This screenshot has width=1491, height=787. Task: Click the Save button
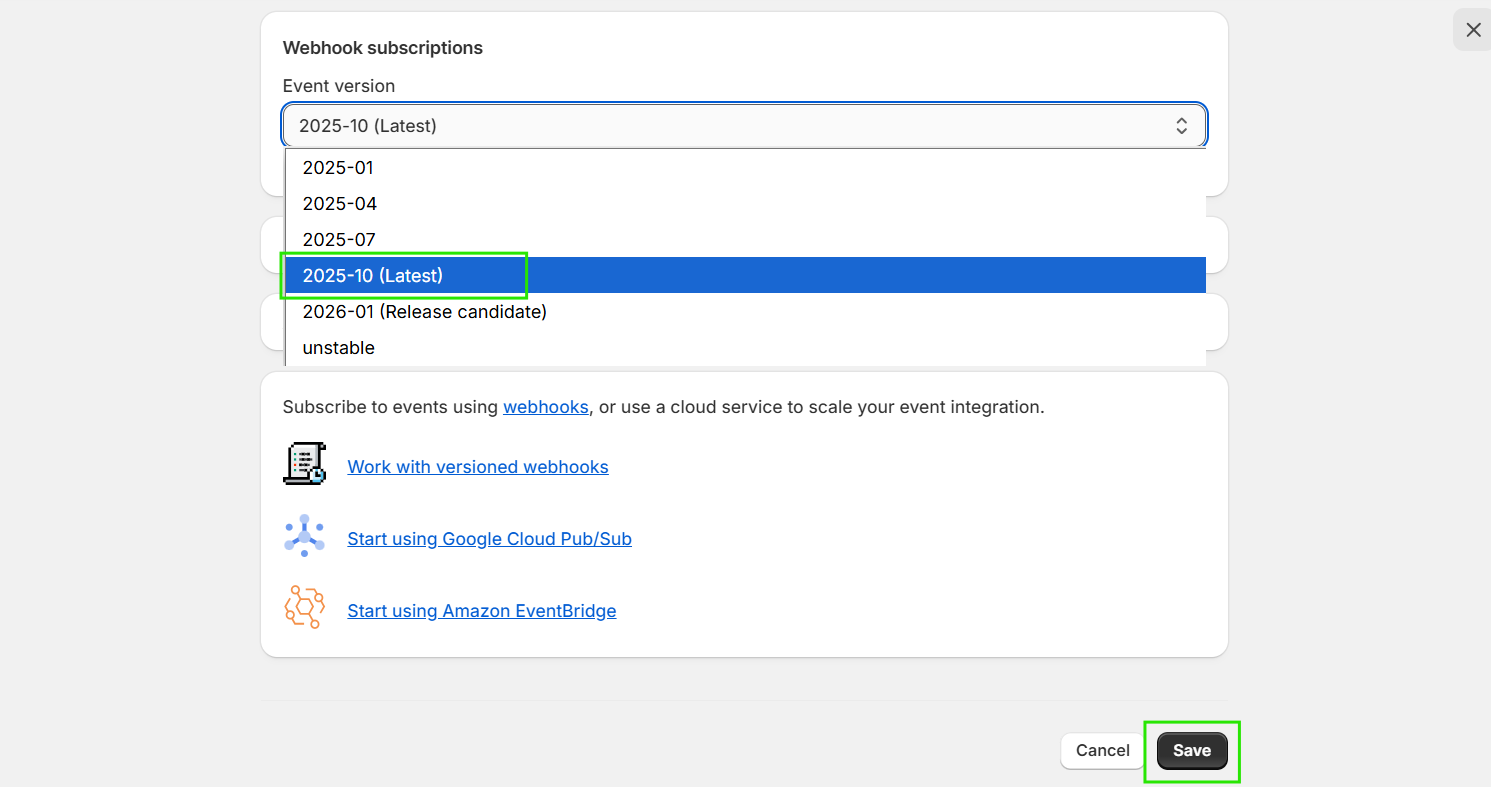1192,751
